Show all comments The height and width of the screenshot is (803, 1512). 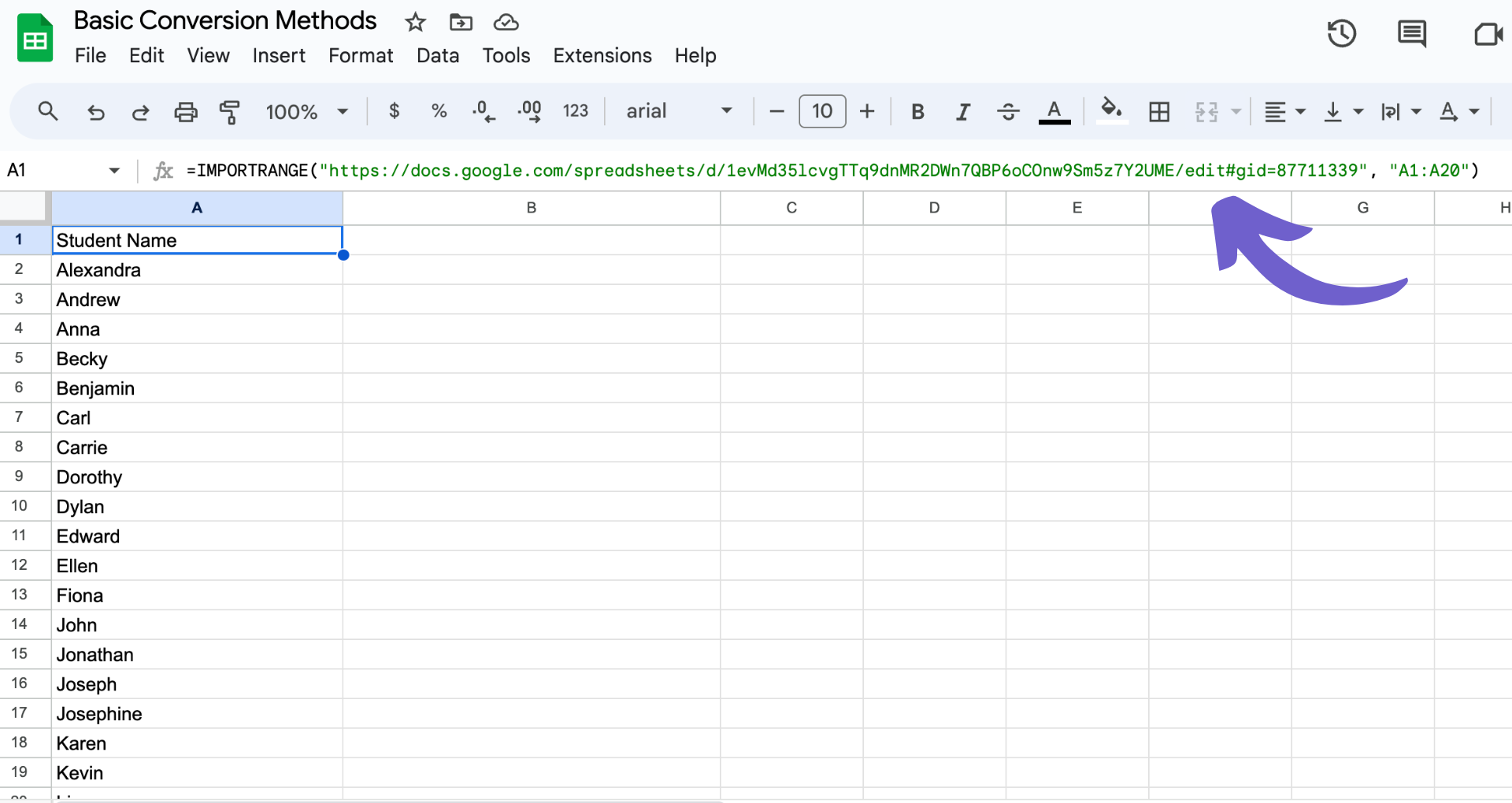pos(1411,33)
